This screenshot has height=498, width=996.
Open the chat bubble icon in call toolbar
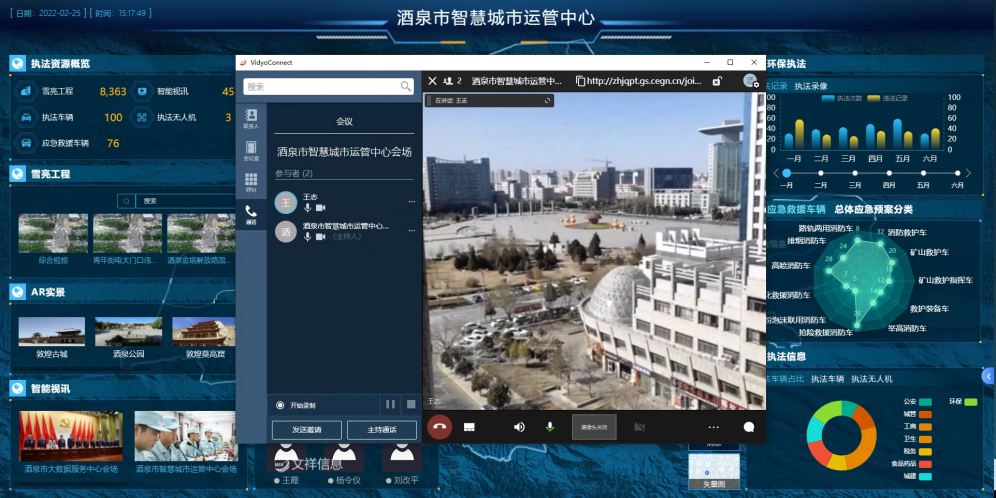tap(748, 426)
